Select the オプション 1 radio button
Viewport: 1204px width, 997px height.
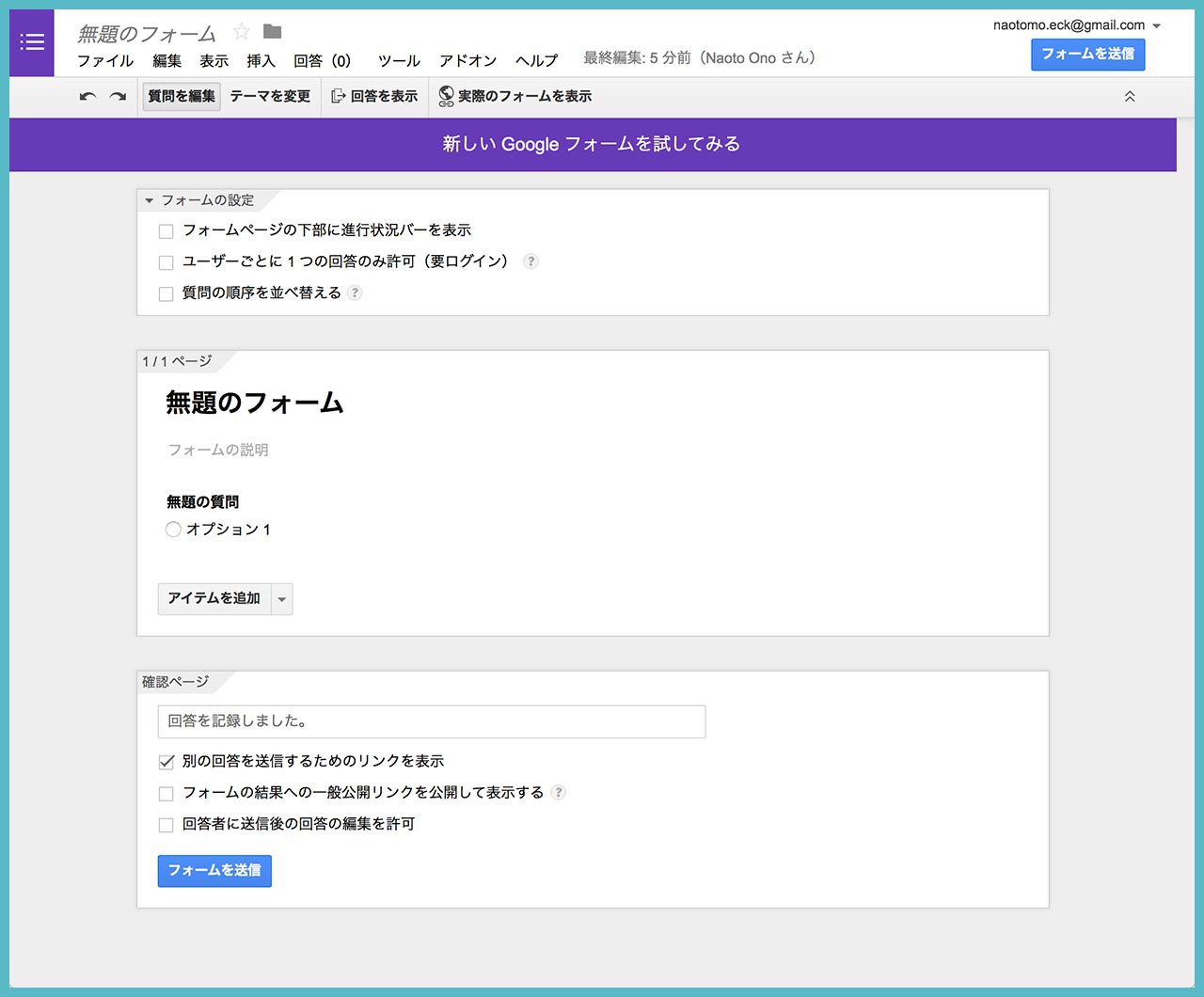pyautogui.click(x=173, y=530)
